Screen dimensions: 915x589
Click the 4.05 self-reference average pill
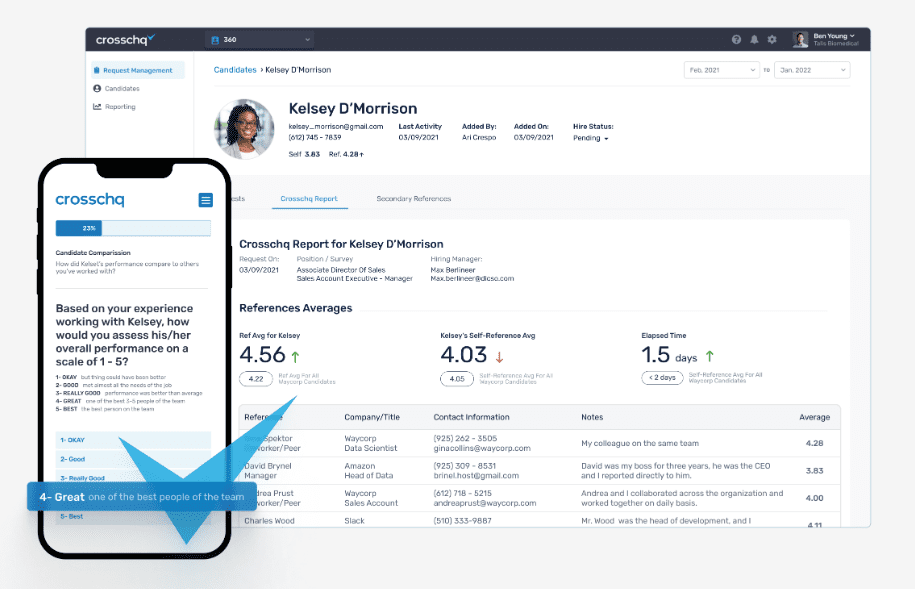(x=457, y=379)
